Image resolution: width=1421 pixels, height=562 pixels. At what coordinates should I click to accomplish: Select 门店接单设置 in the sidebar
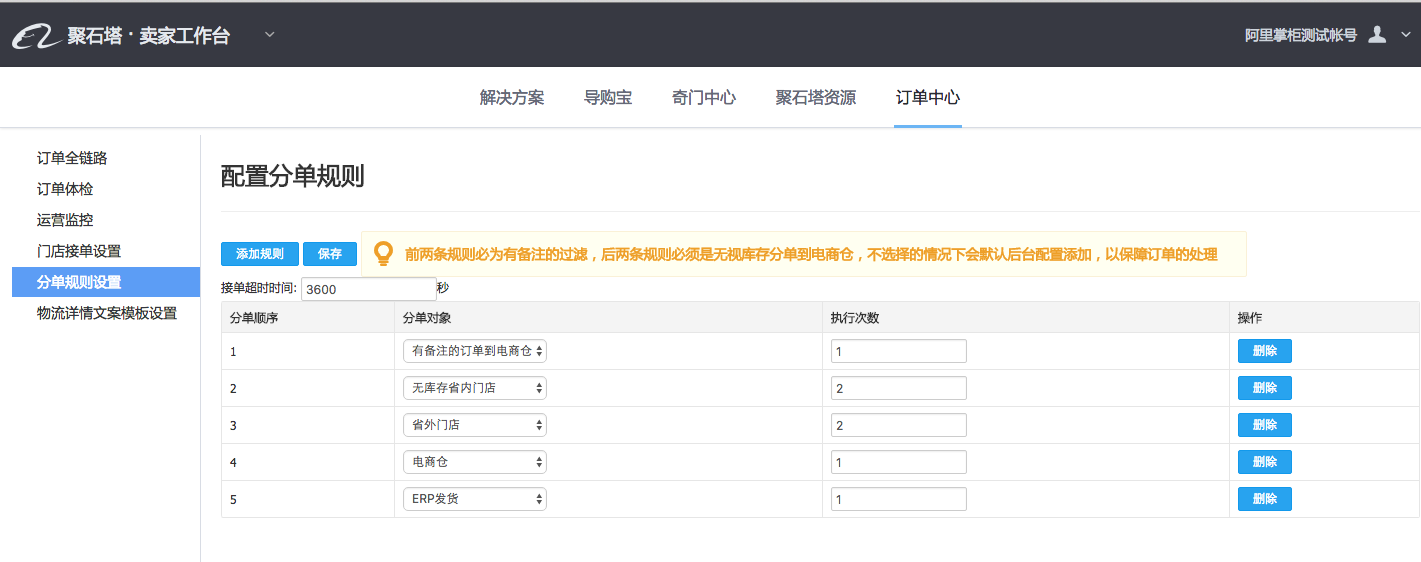79,251
